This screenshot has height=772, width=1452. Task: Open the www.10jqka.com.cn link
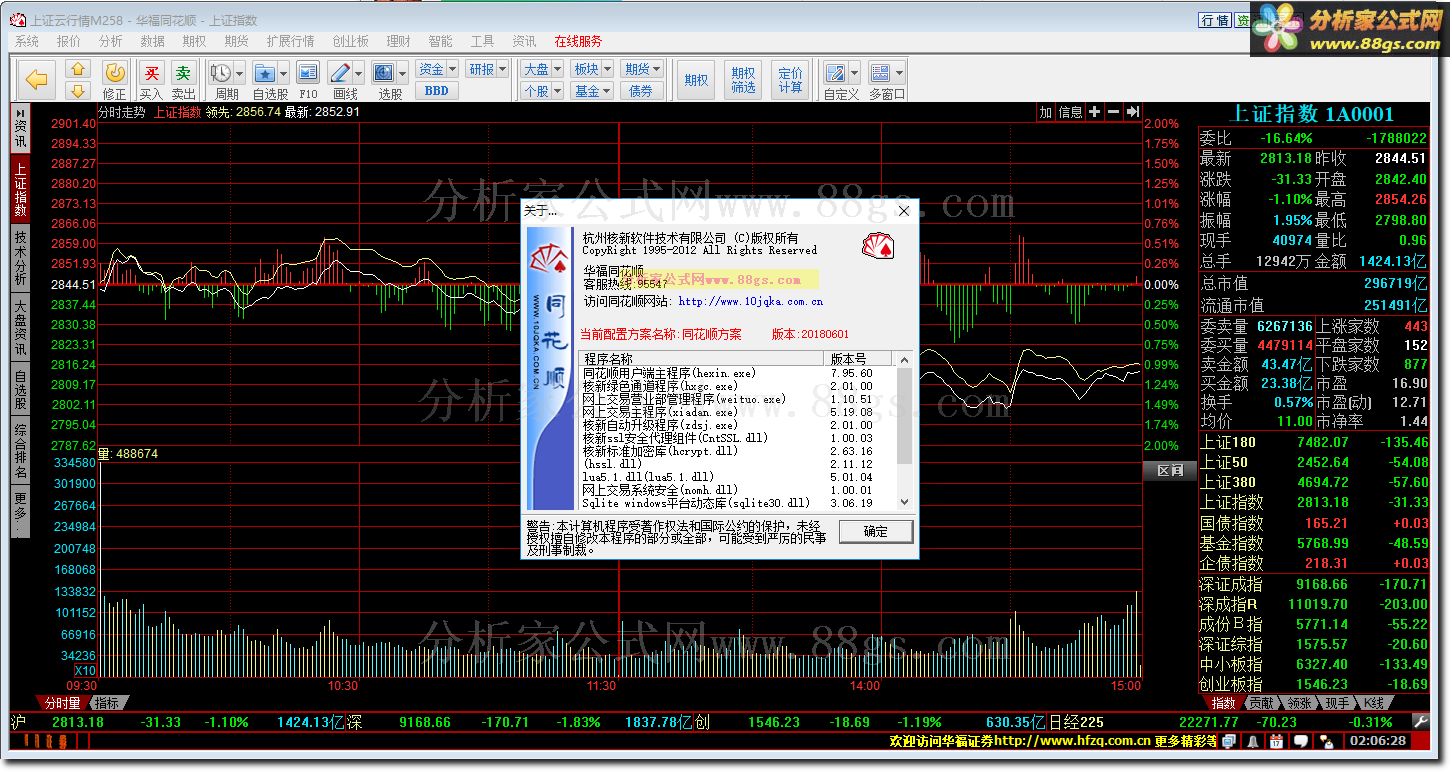[x=750, y=301]
